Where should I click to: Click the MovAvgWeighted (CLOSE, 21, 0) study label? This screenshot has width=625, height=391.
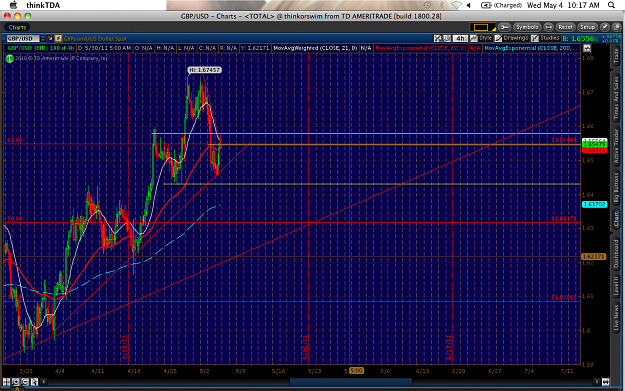[x=315, y=48]
